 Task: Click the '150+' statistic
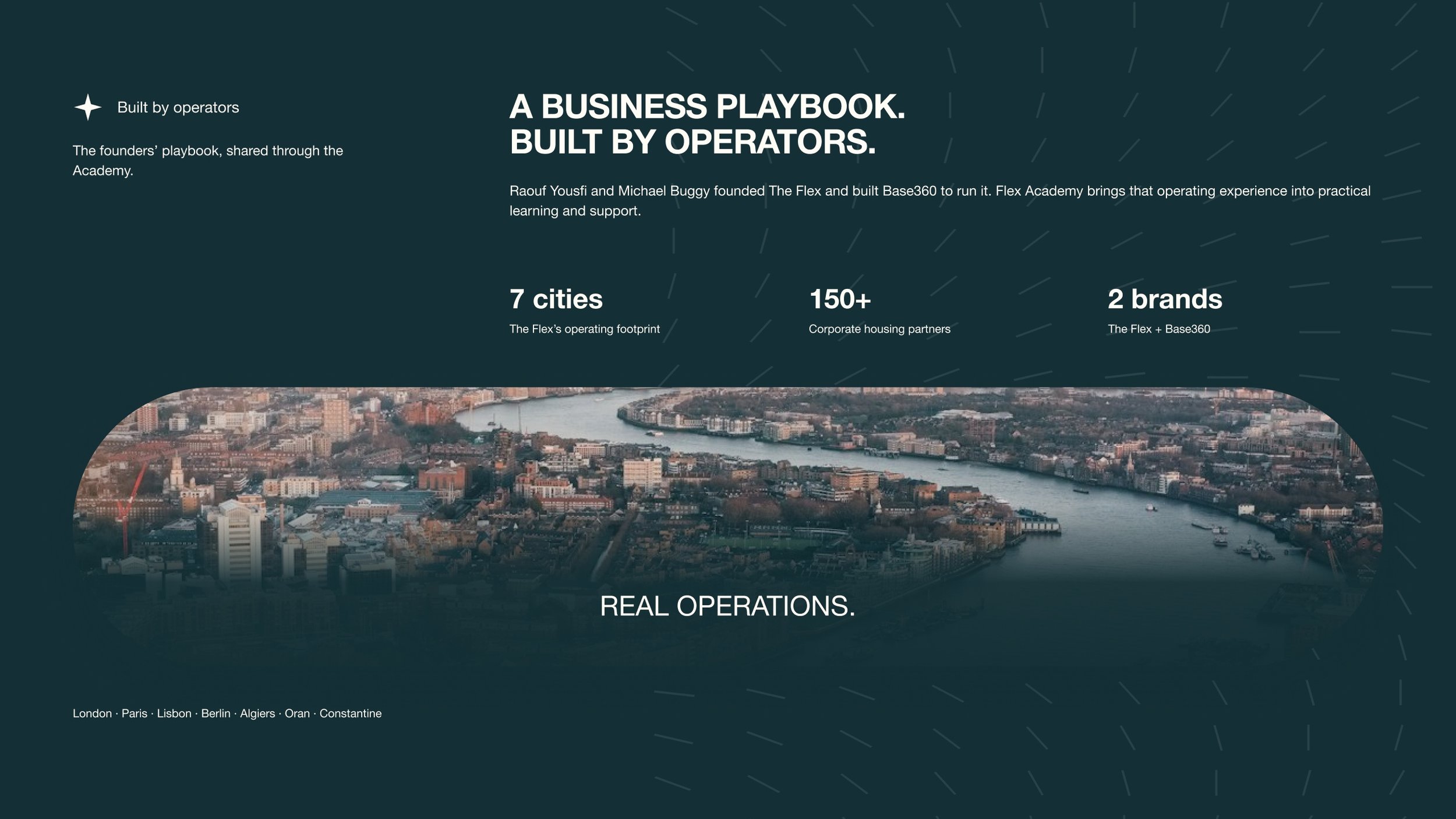840,299
